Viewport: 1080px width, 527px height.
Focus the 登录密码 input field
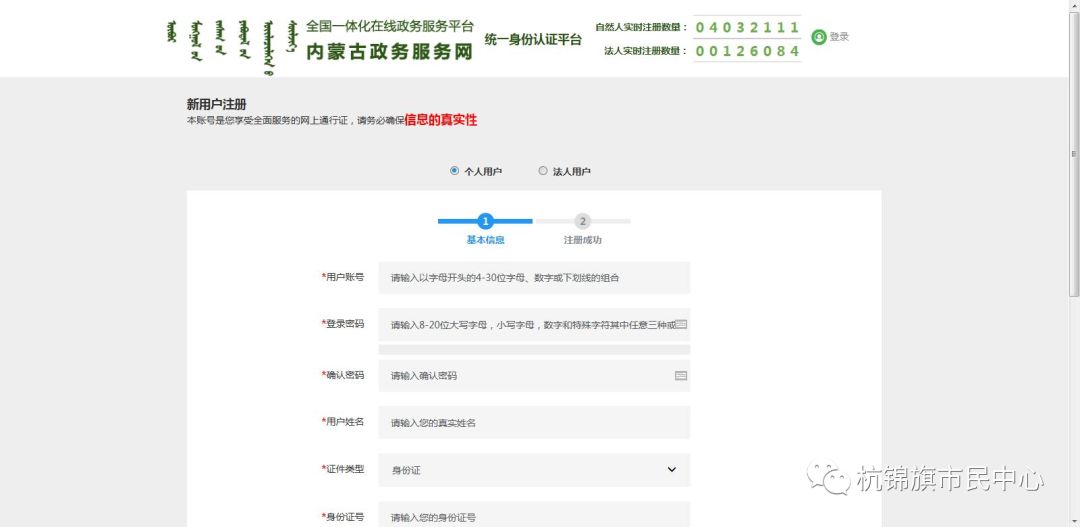click(534, 324)
